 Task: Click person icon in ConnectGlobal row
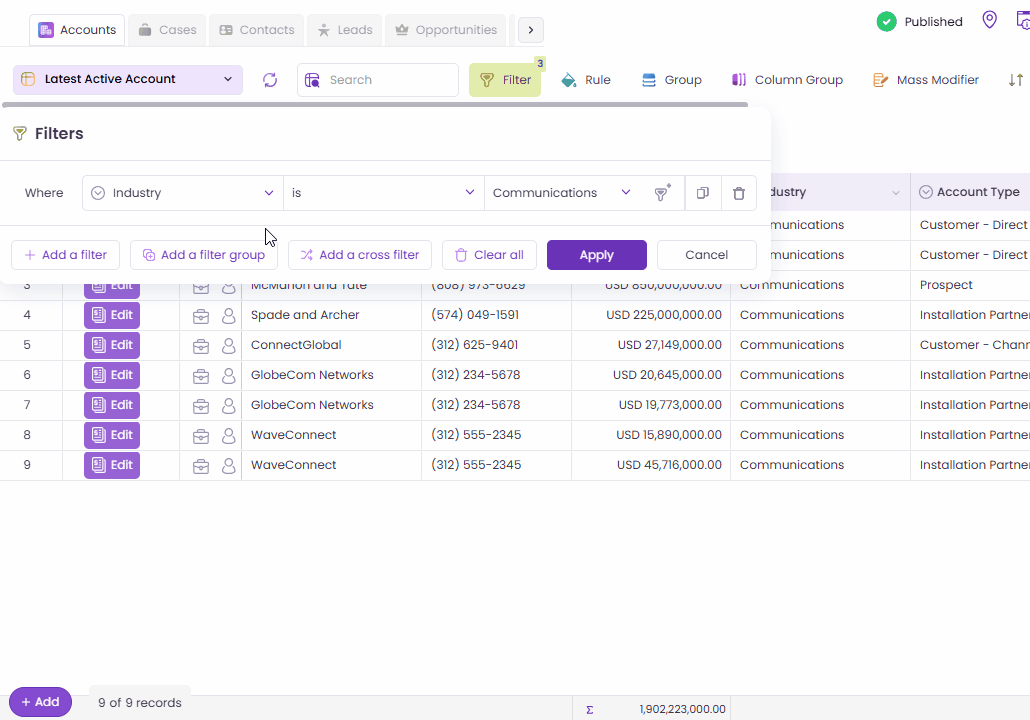coord(229,346)
